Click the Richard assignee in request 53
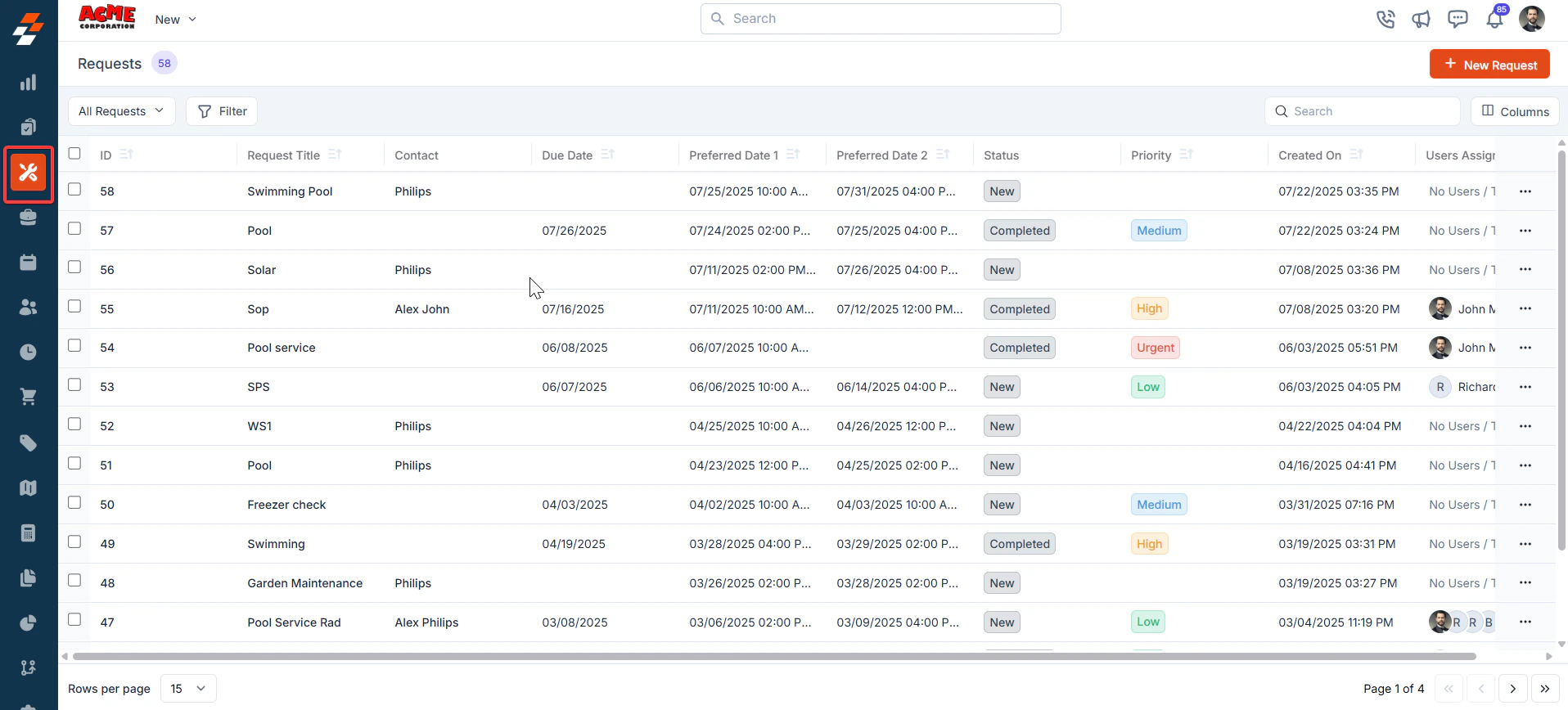Image resolution: width=1568 pixels, height=710 pixels. (1462, 387)
